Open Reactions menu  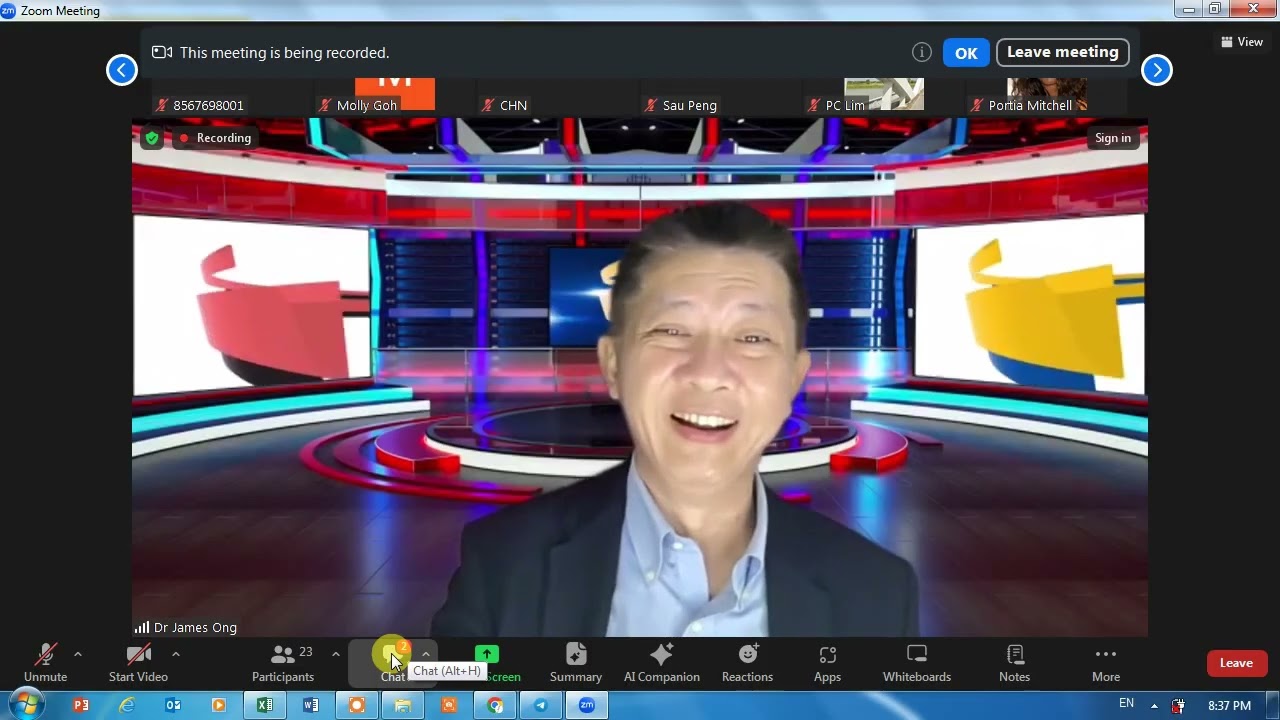coord(747,663)
